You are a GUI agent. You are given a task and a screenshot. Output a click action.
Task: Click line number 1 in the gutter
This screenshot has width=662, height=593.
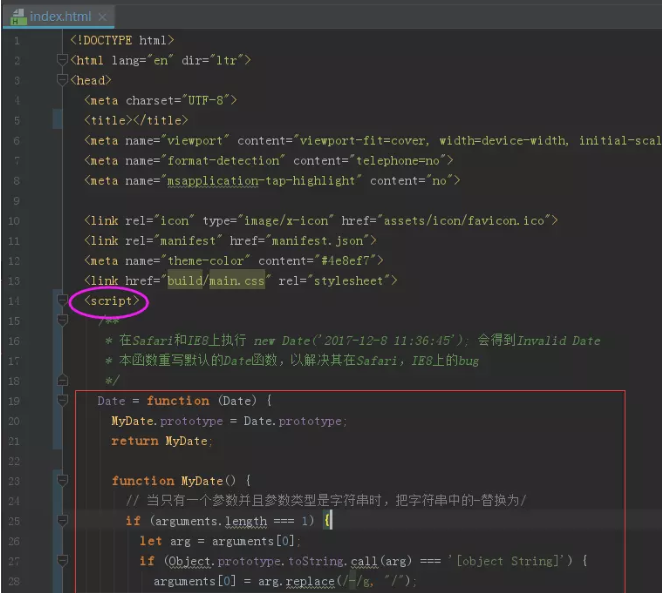point(16,41)
